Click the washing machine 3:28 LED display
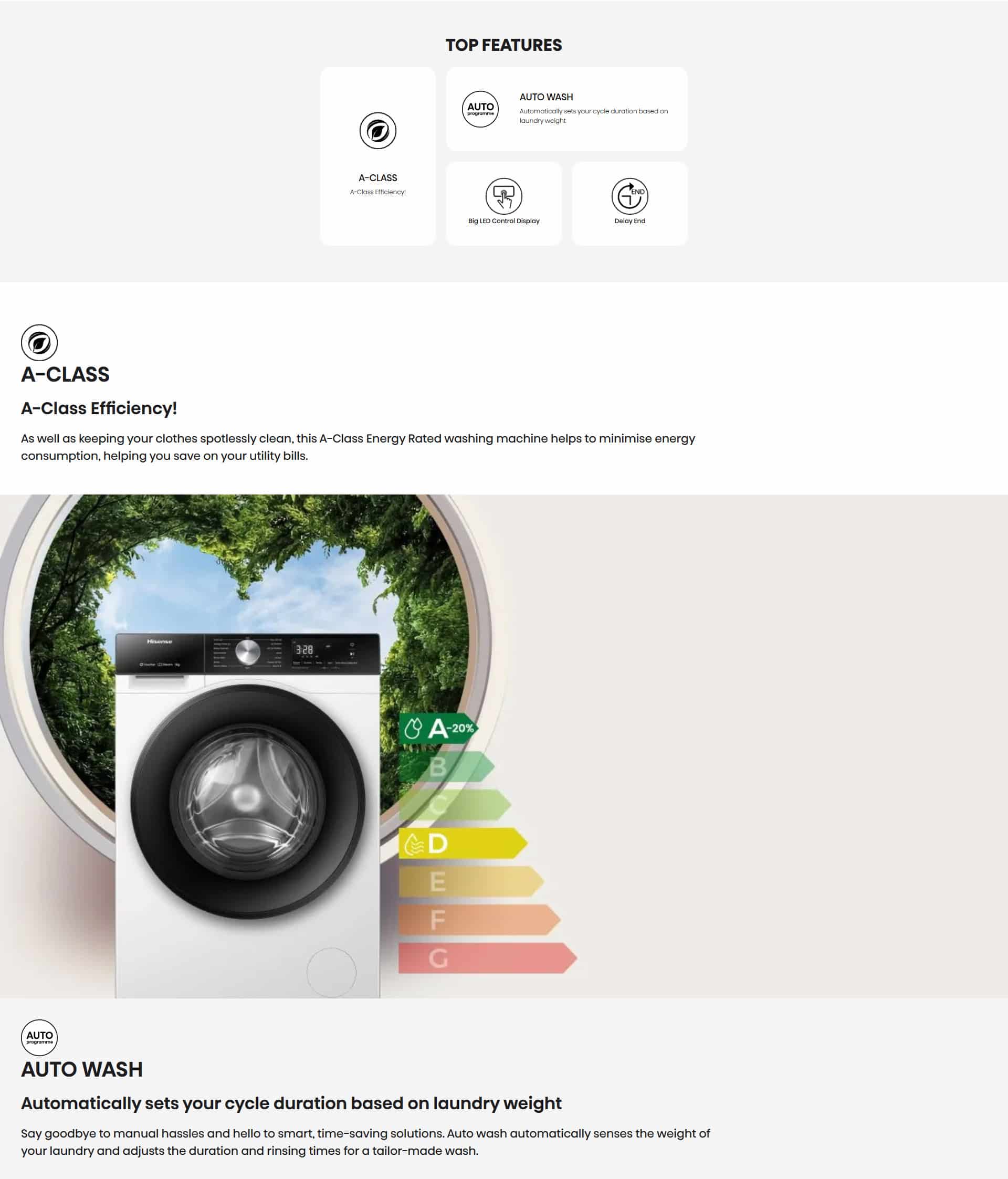 coord(304,649)
